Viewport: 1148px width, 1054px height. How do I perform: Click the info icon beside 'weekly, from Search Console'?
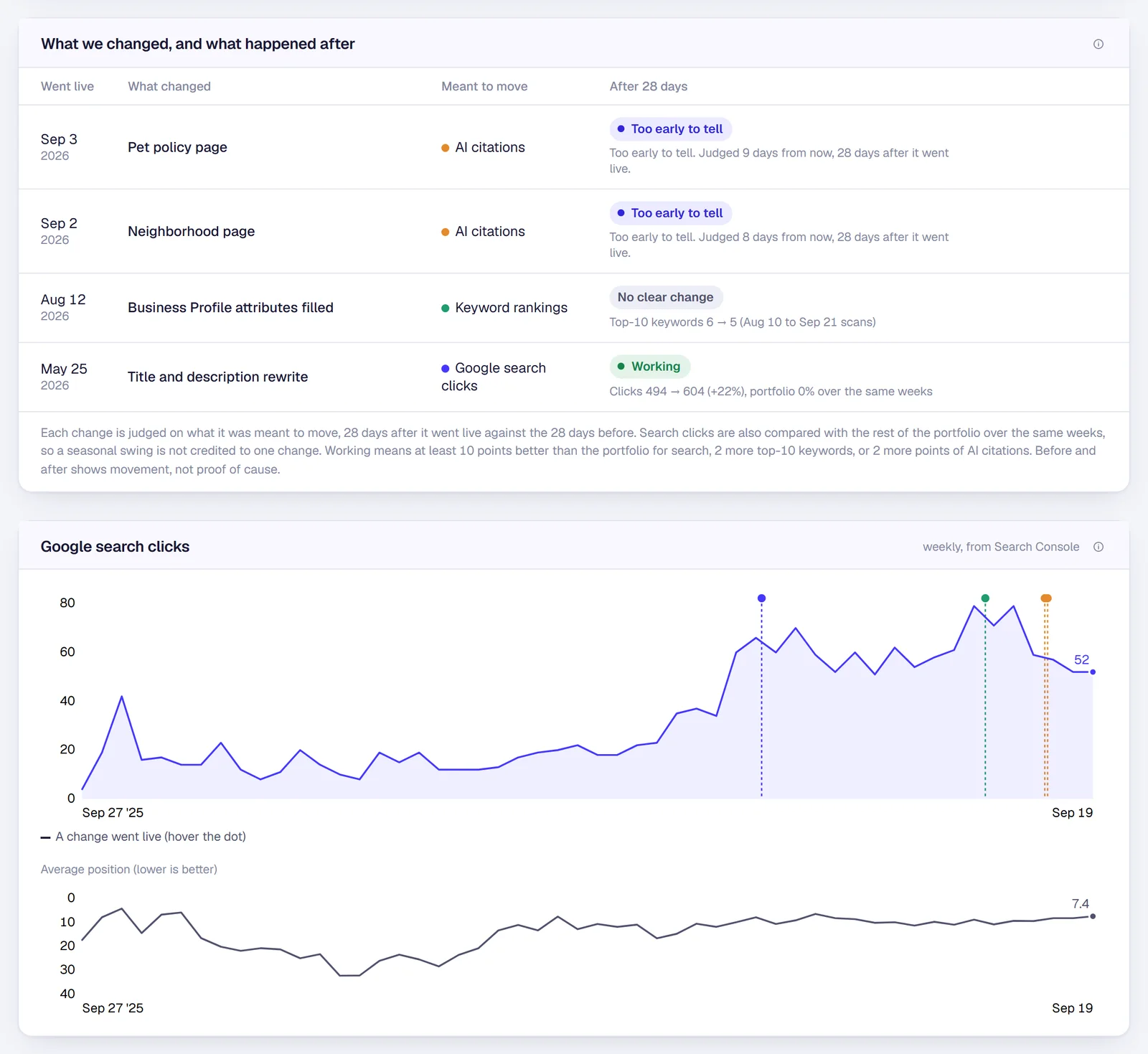point(1098,547)
